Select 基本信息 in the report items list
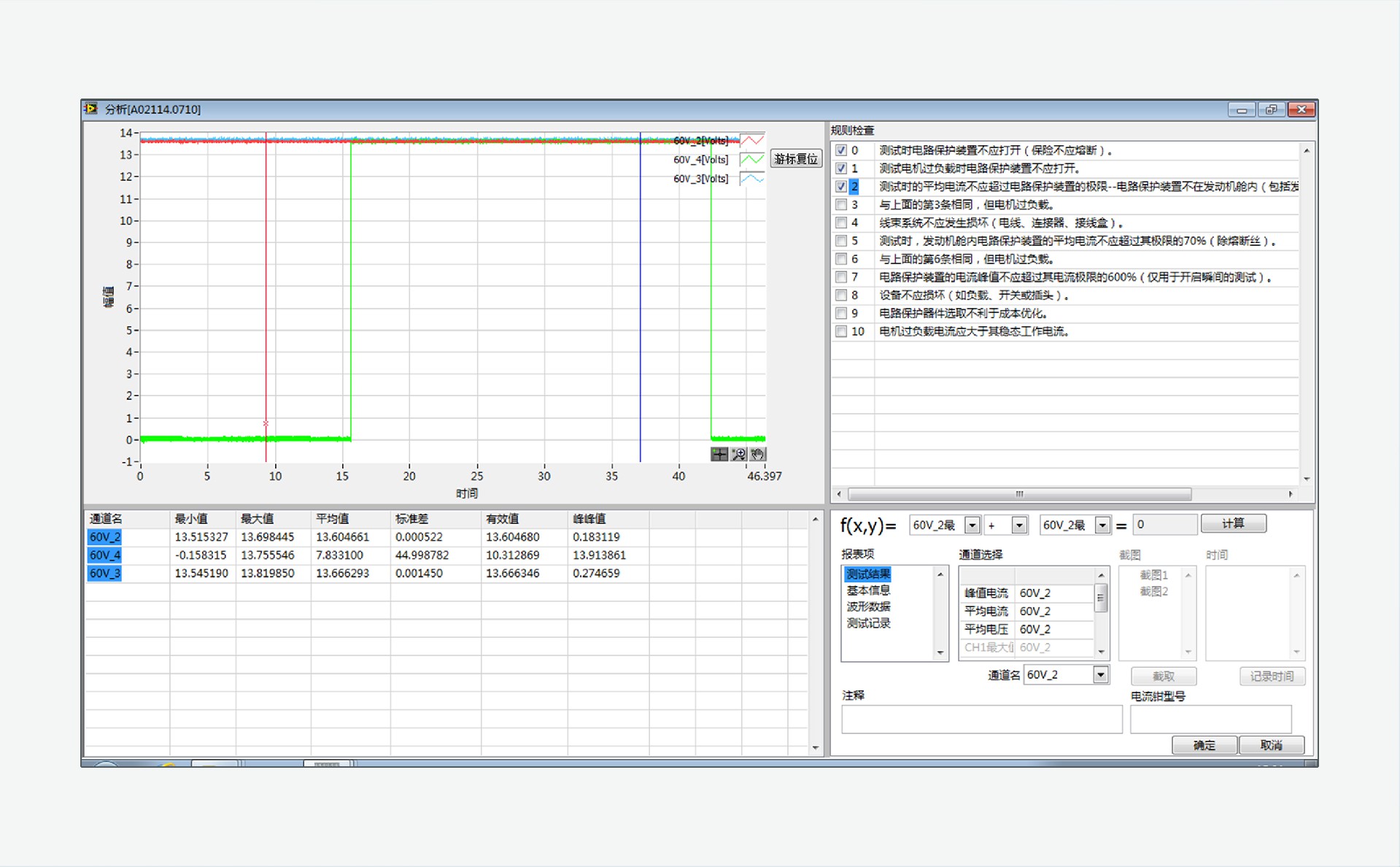 tap(868, 590)
